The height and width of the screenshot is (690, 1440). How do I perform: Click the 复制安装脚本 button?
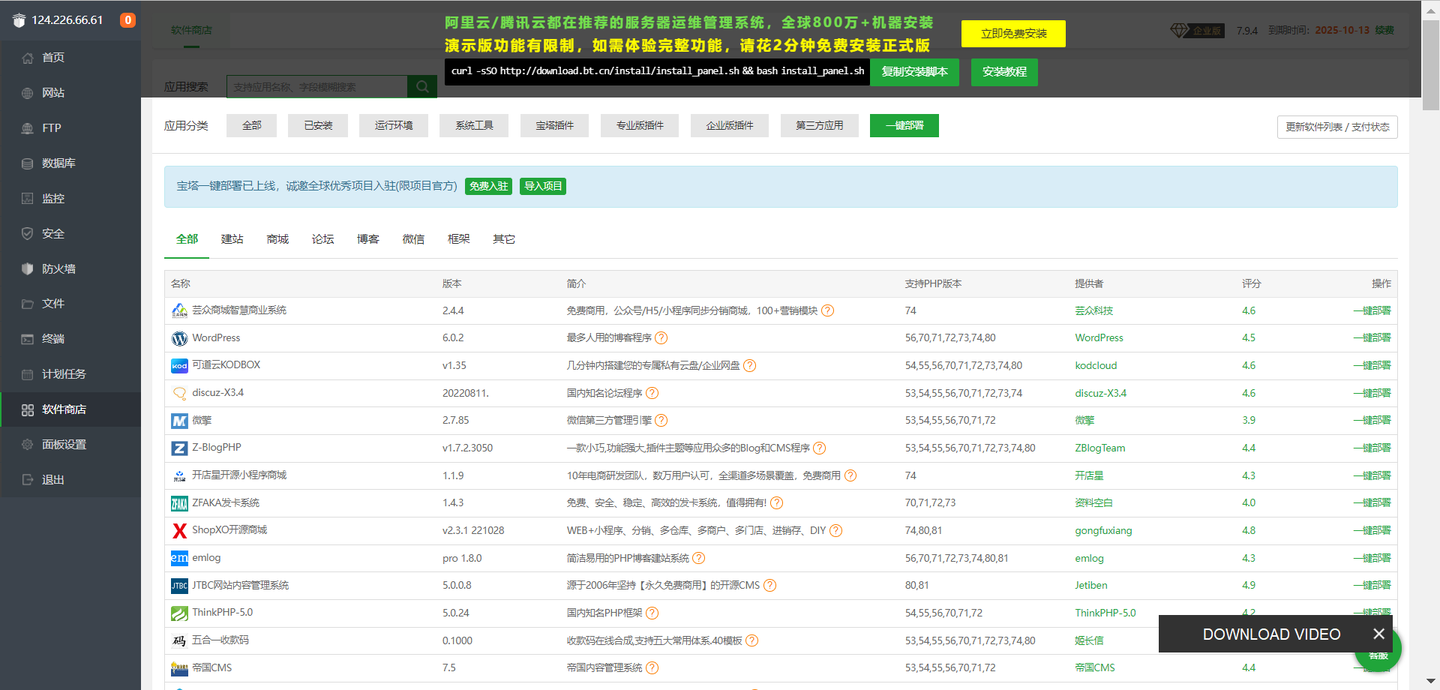coord(915,72)
